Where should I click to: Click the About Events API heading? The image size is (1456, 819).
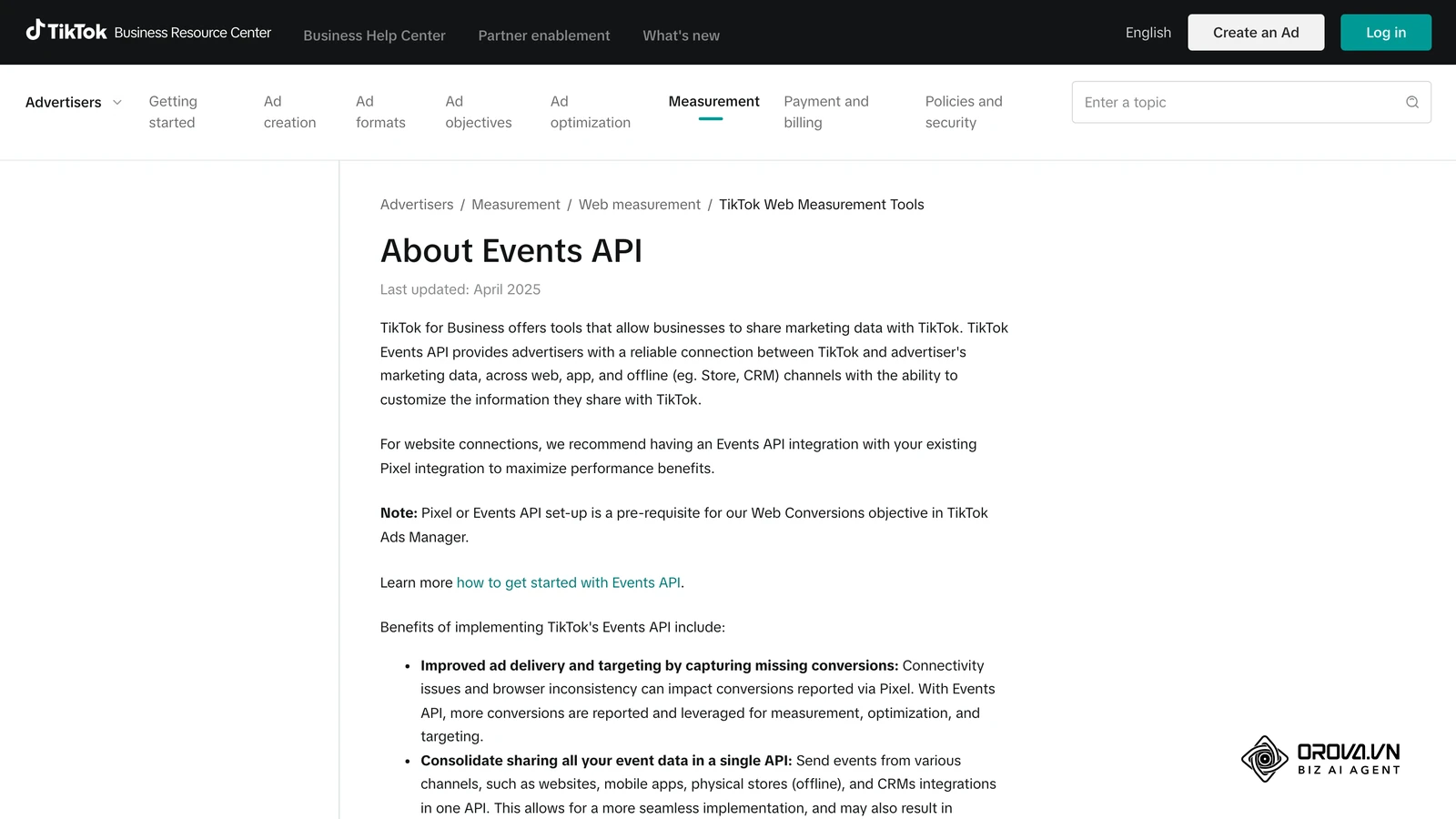[511, 250]
